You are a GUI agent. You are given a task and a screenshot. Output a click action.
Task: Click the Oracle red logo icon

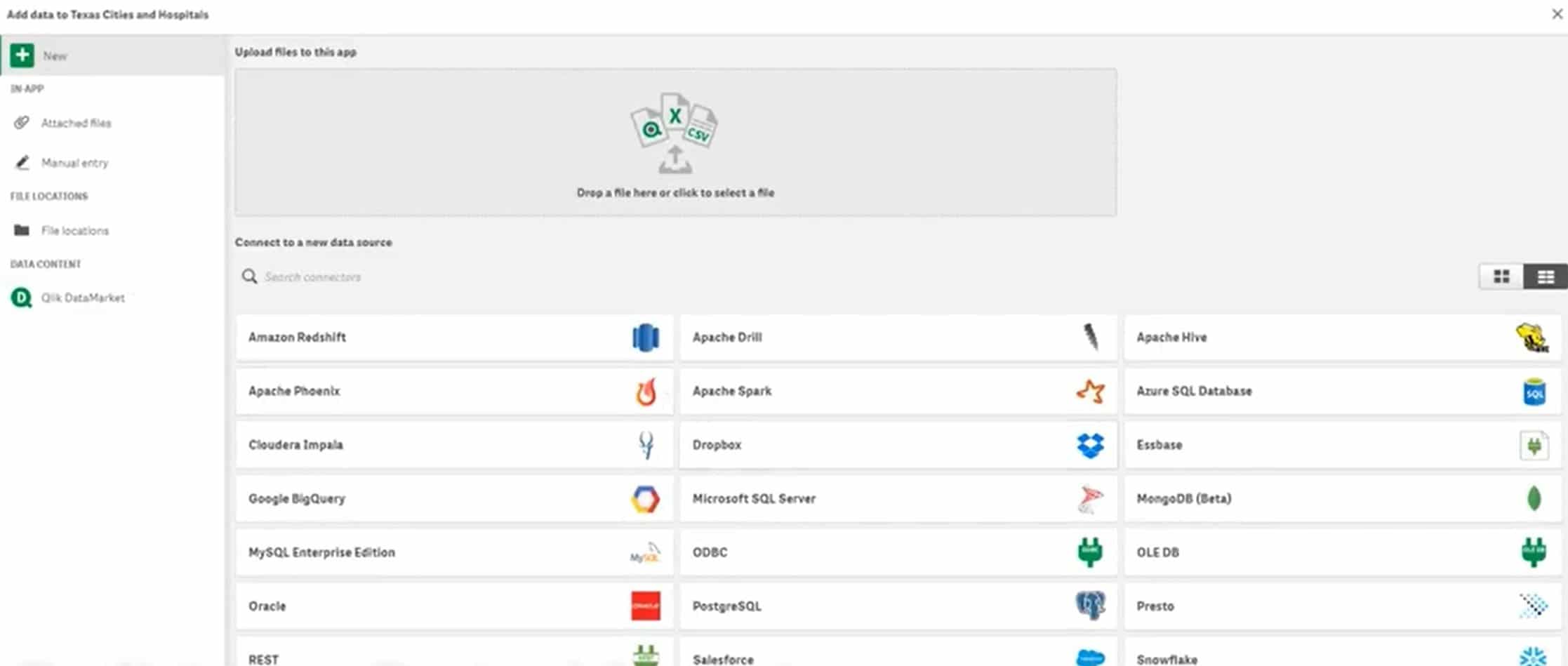point(645,606)
